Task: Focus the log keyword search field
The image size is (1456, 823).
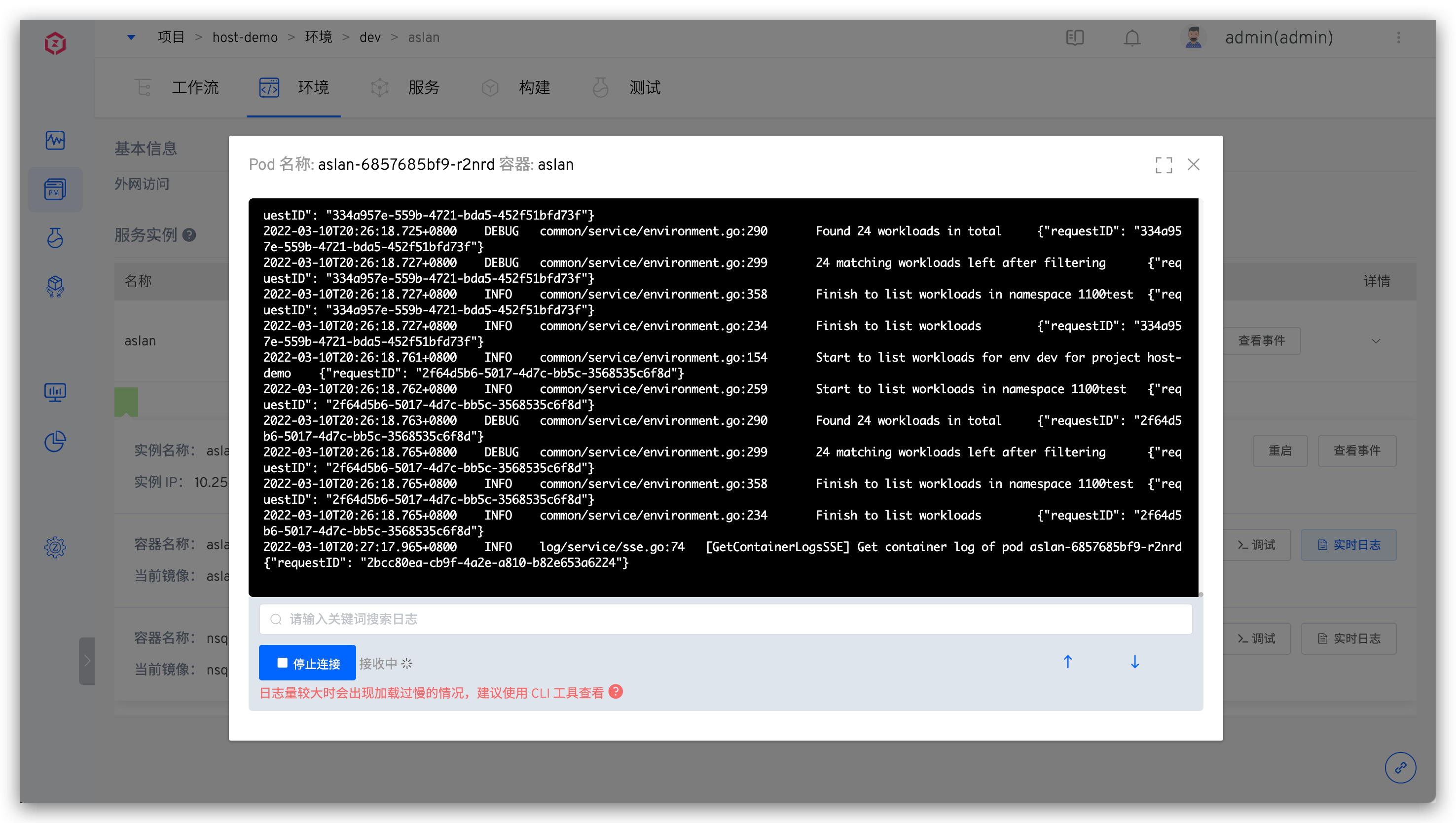Action: tap(726, 619)
